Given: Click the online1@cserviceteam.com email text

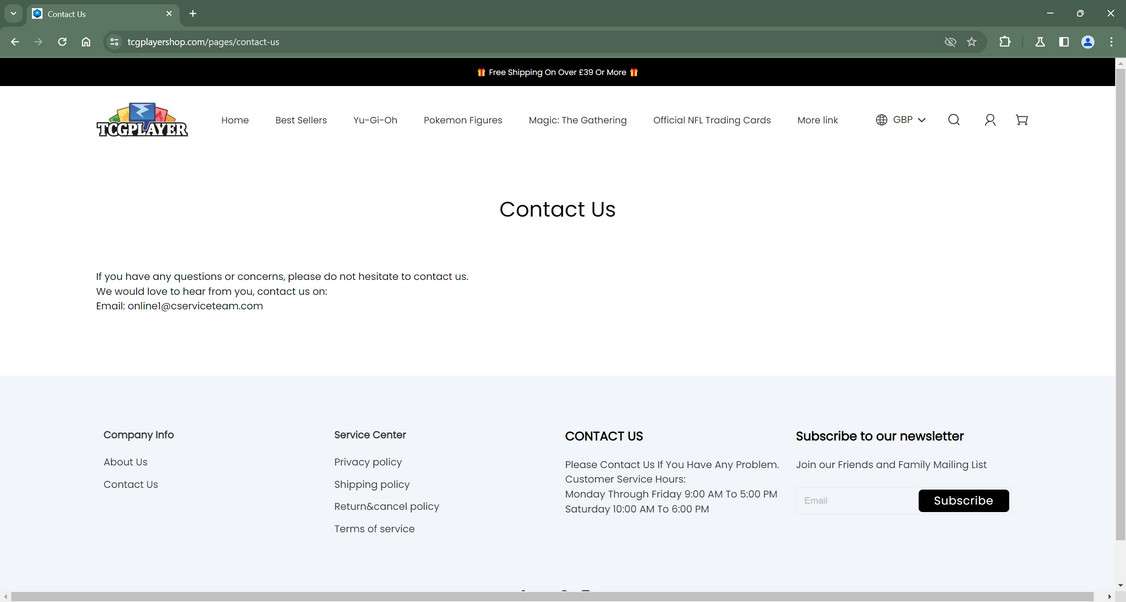Looking at the screenshot, I should [195, 306].
